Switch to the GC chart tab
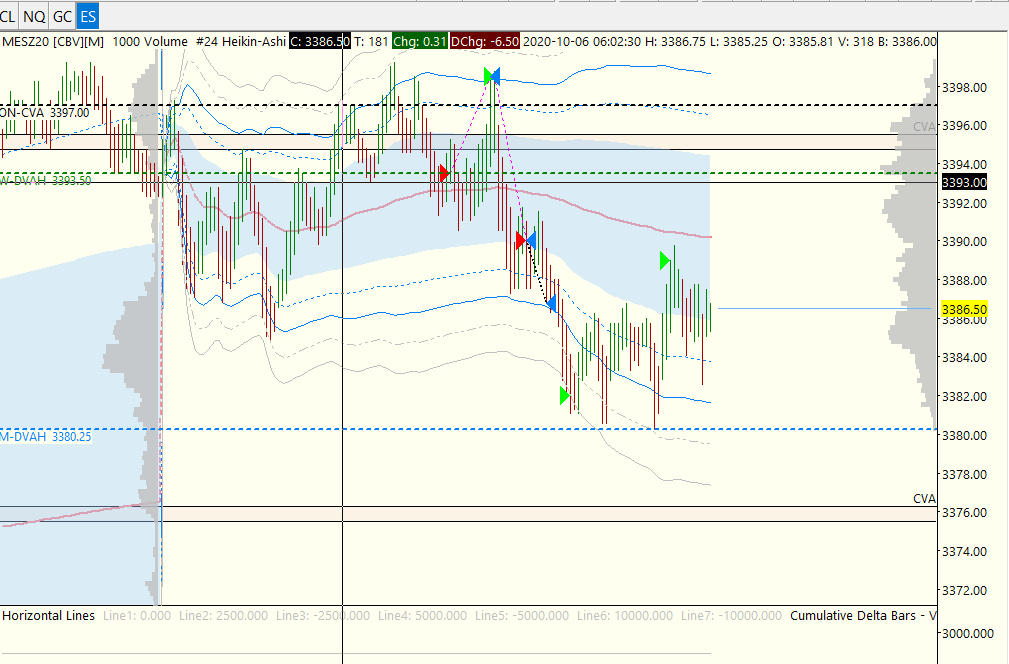 pyautogui.click(x=62, y=16)
